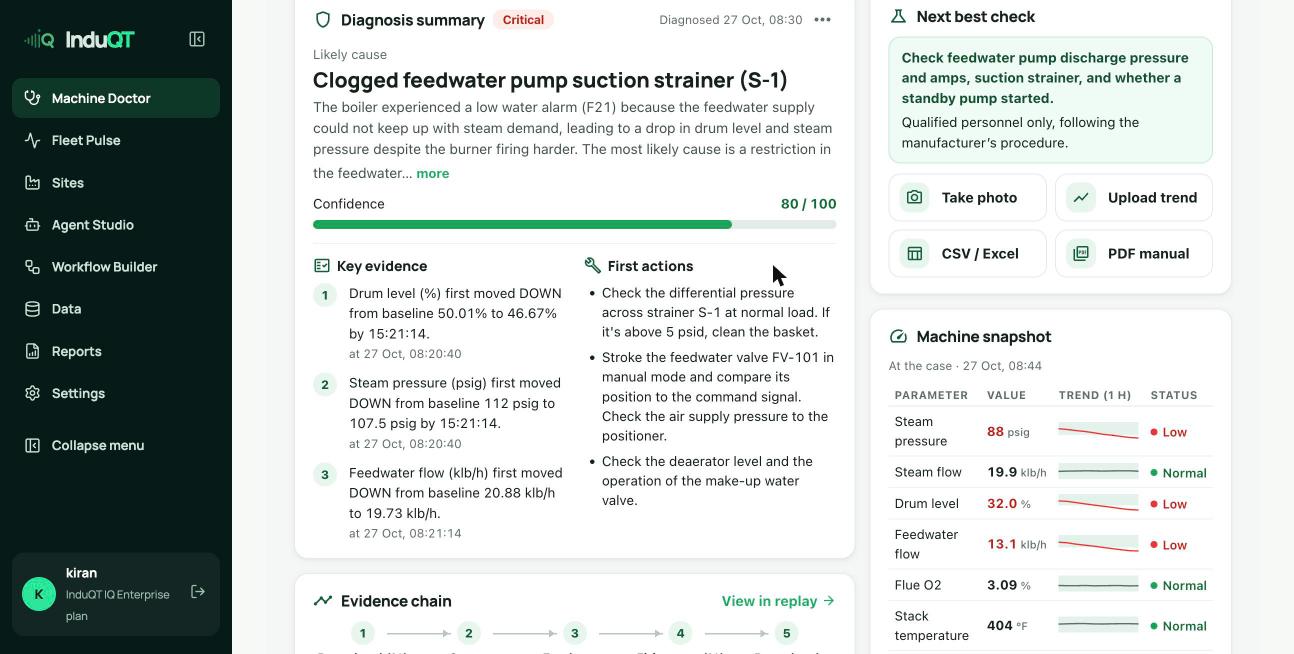
Task: Click the confidence progress bar
Action: [575, 225]
